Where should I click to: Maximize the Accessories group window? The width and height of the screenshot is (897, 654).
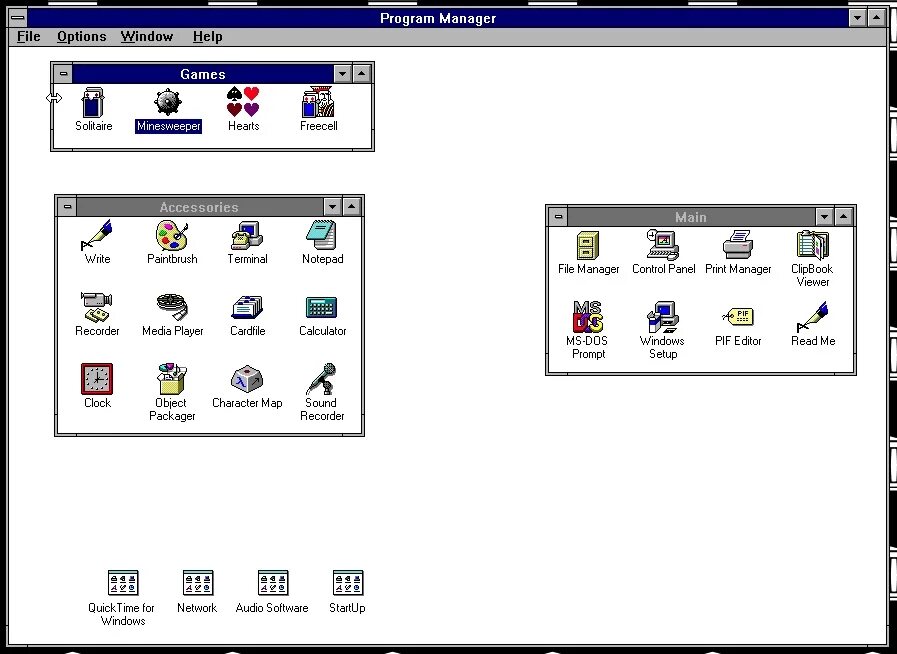tap(352, 207)
